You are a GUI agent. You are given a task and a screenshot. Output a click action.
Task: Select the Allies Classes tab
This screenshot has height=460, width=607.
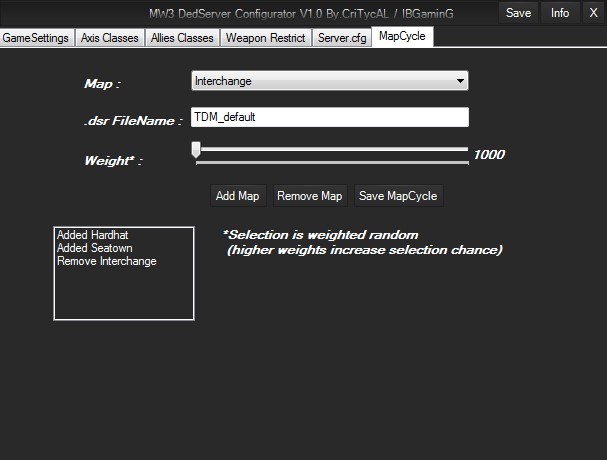[181, 38]
